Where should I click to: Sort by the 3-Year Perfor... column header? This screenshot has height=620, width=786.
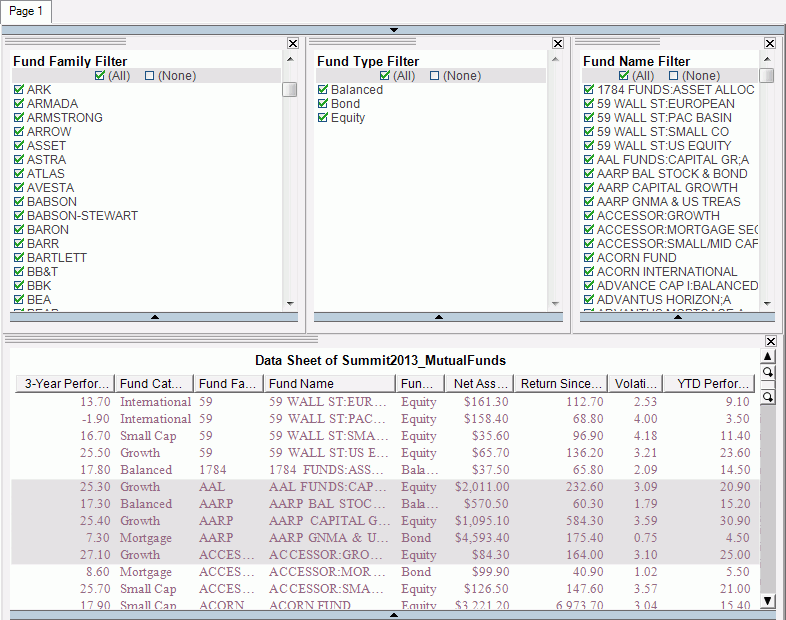click(65, 383)
